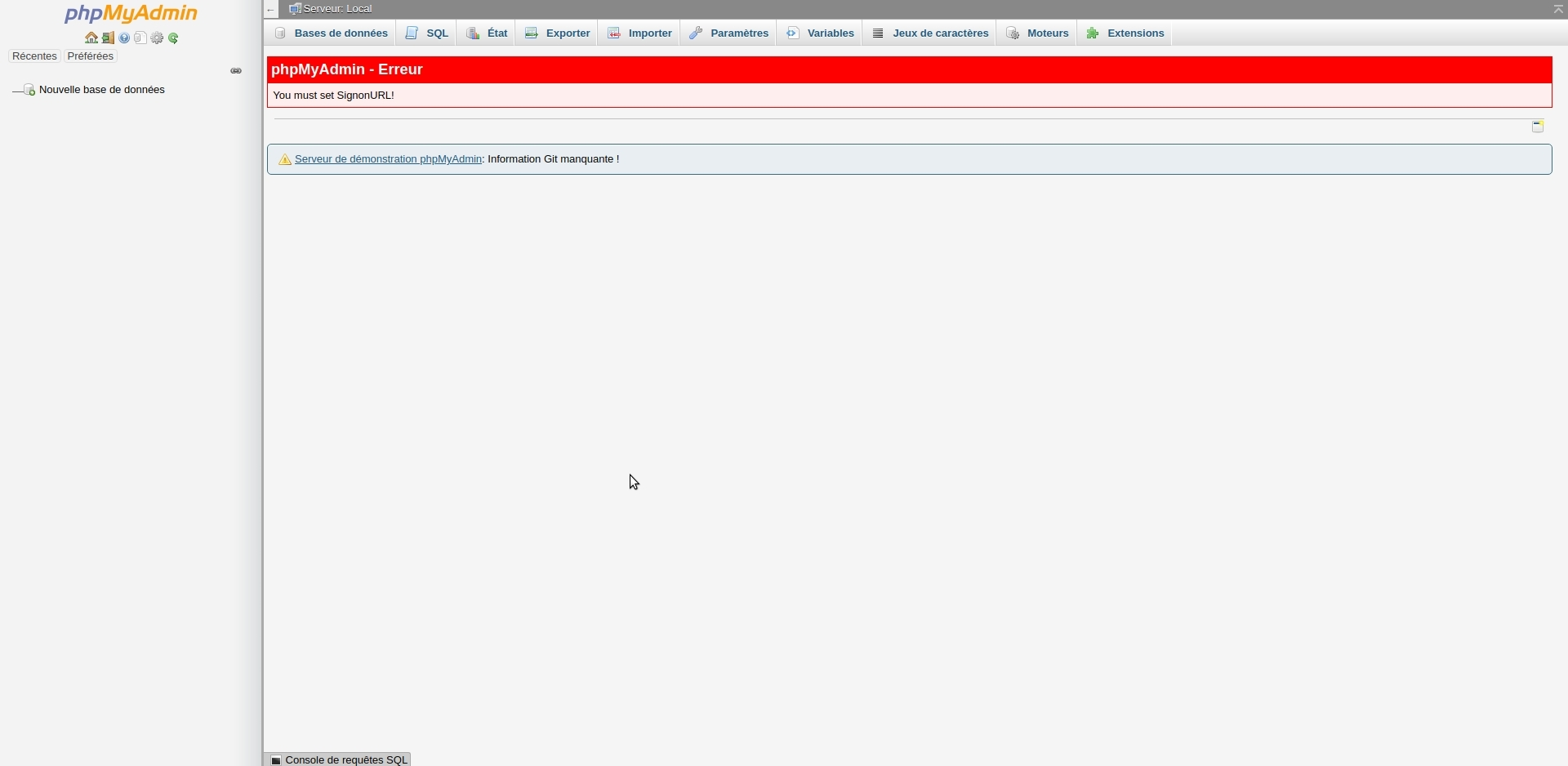Image resolution: width=1568 pixels, height=766 pixels.
Task: Collapse navigation panel with left arrow
Action: click(271, 10)
